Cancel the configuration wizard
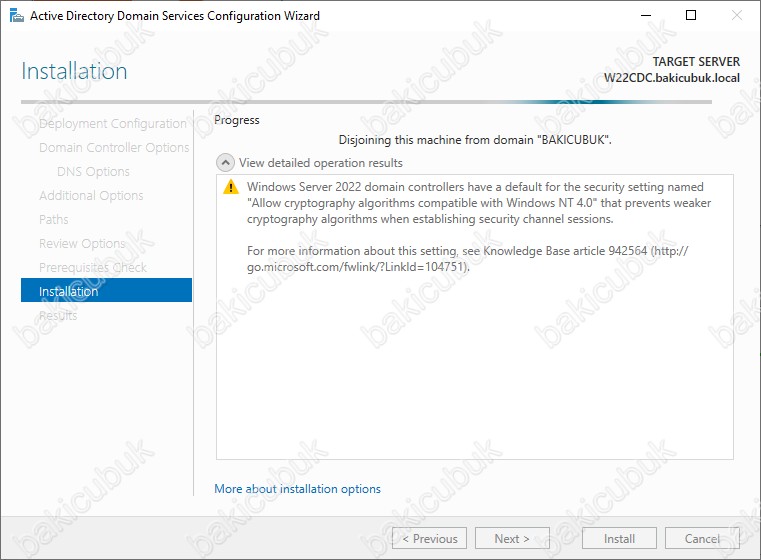 tap(702, 538)
